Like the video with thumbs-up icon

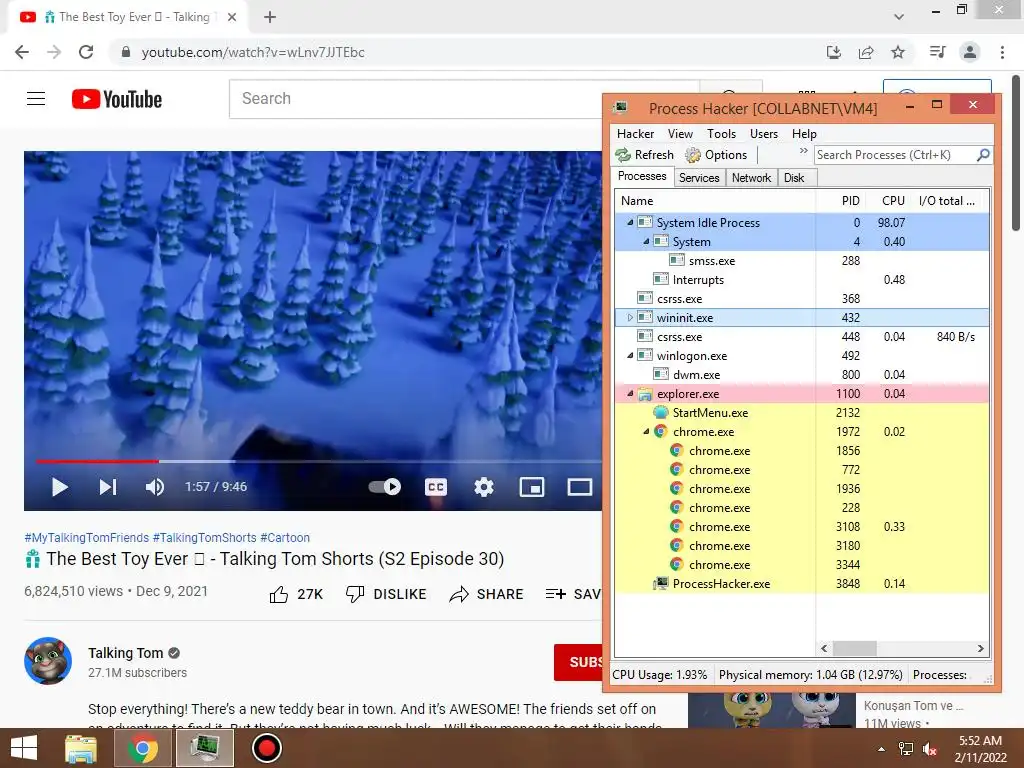[x=279, y=594]
